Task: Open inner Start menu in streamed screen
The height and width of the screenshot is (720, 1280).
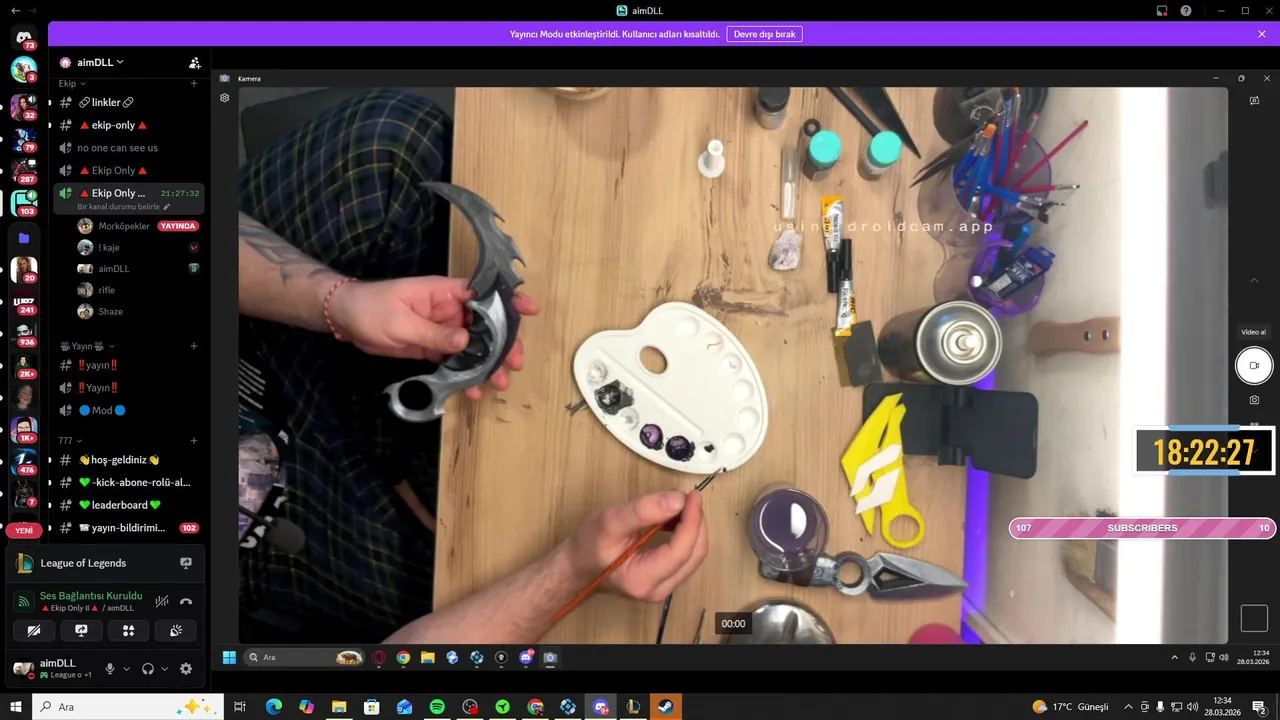Action: click(x=229, y=657)
